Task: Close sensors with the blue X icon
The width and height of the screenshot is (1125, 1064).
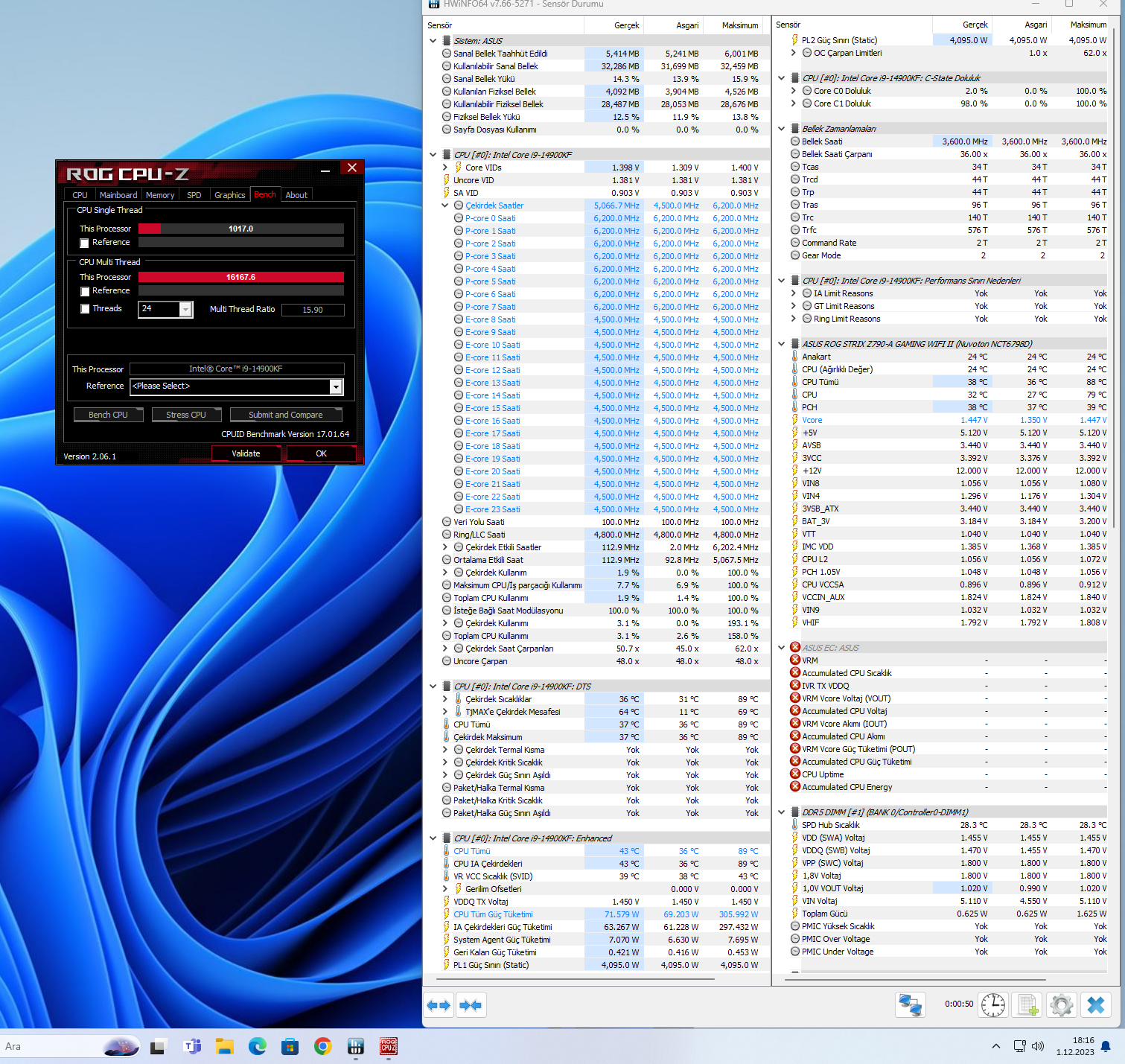Action: coord(1096,1004)
